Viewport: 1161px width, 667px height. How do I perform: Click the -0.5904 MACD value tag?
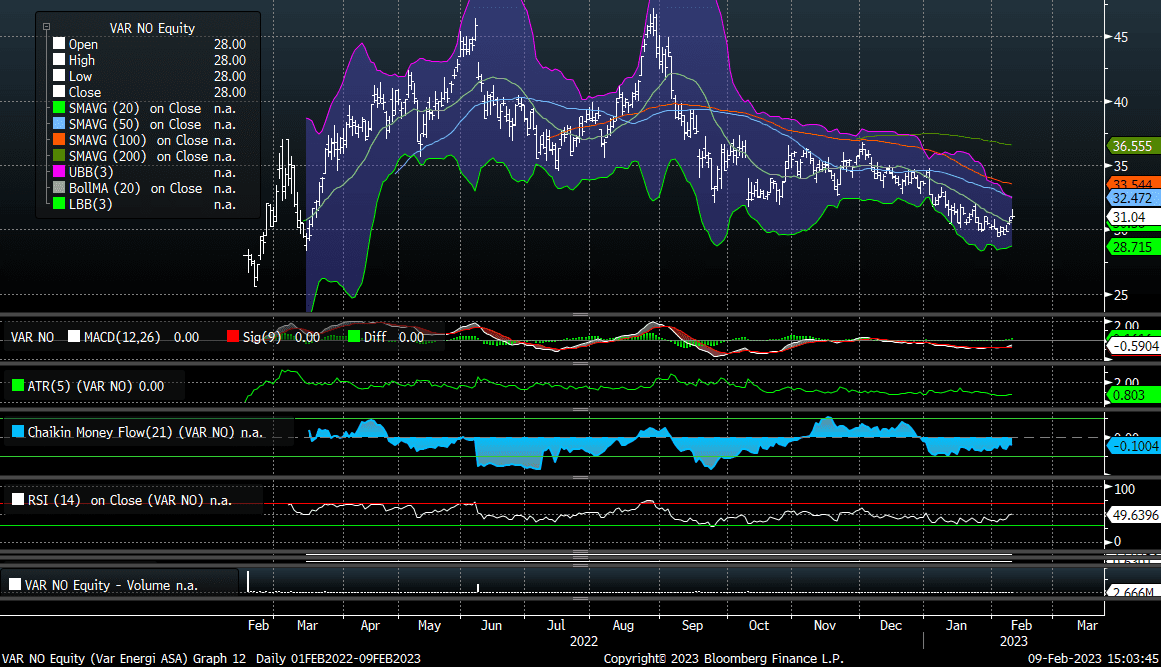tap(1134, 346)
